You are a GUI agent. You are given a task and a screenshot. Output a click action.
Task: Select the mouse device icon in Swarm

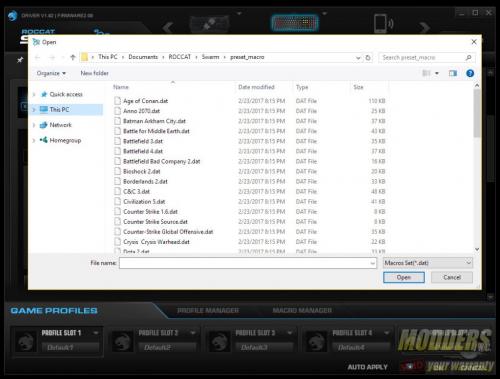pos(209,24)
